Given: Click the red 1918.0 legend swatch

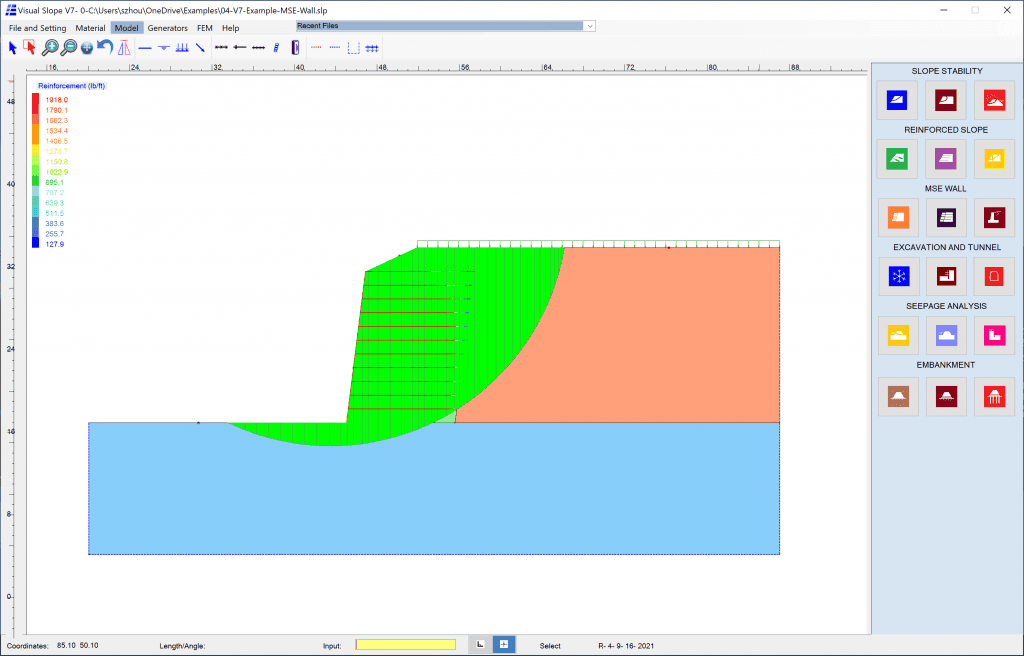Looking at the screenshot, I should pyautogui.click(x=35, y=99).
